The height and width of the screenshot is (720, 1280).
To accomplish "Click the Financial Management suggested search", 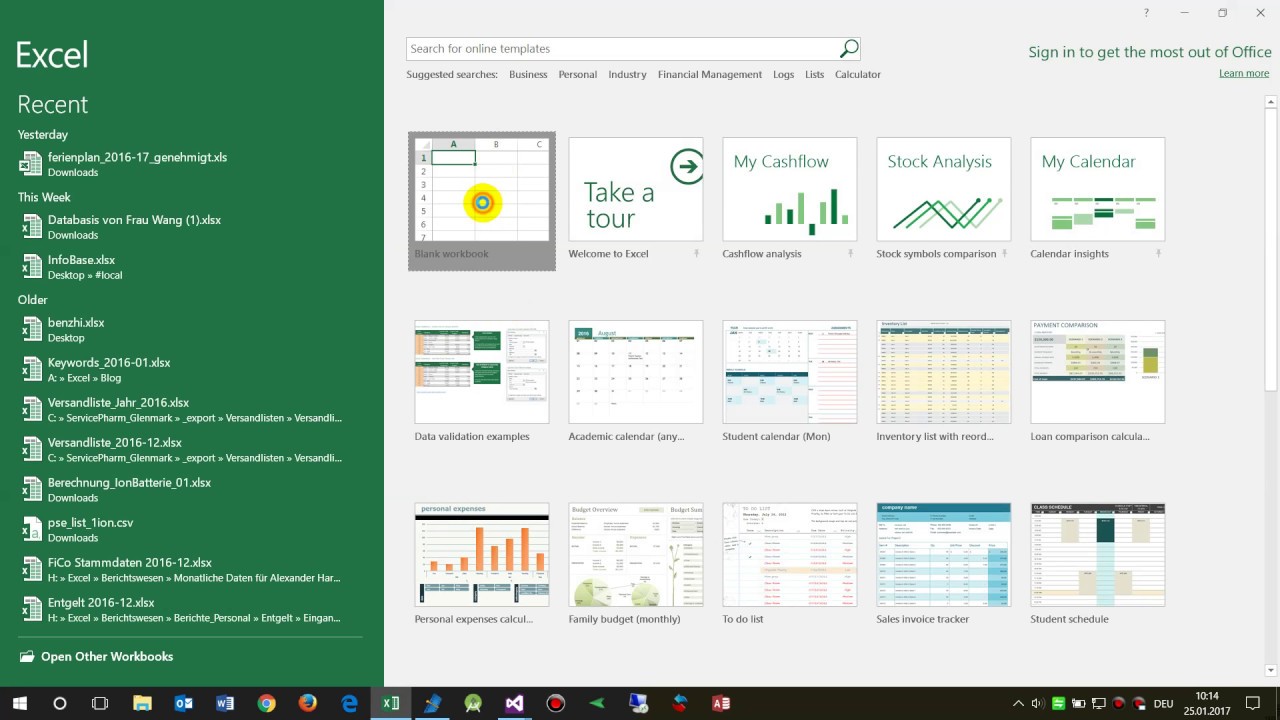I will point(710,75).
